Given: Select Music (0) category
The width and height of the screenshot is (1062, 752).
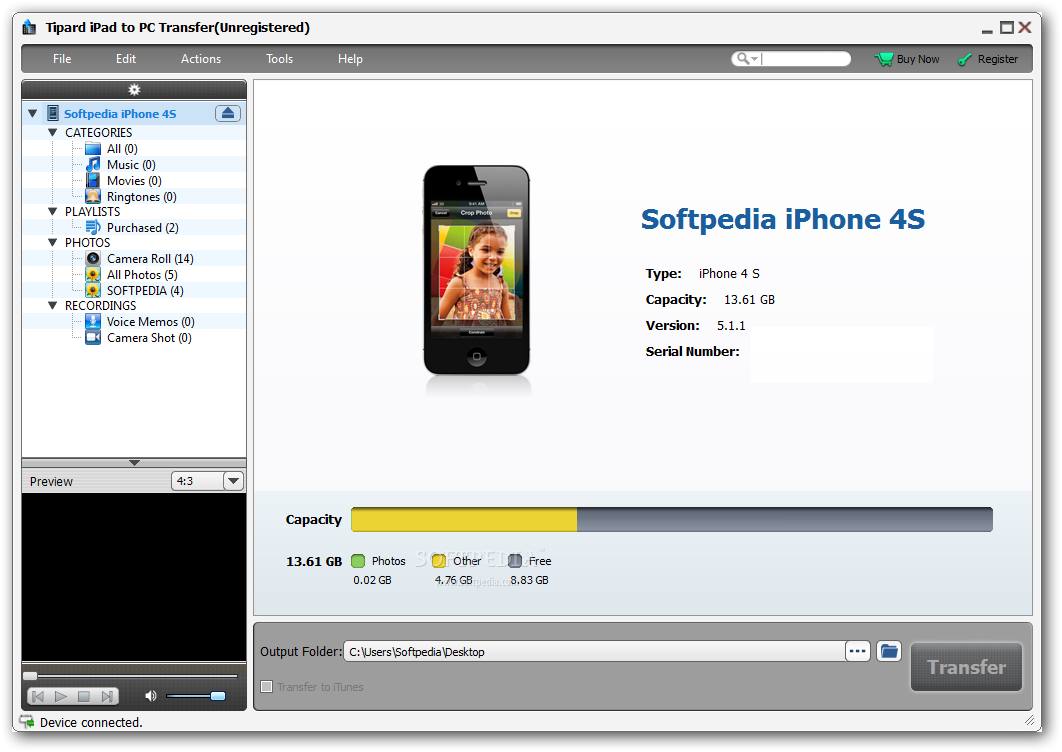Looking at the screenshot, I should (131, 165).
